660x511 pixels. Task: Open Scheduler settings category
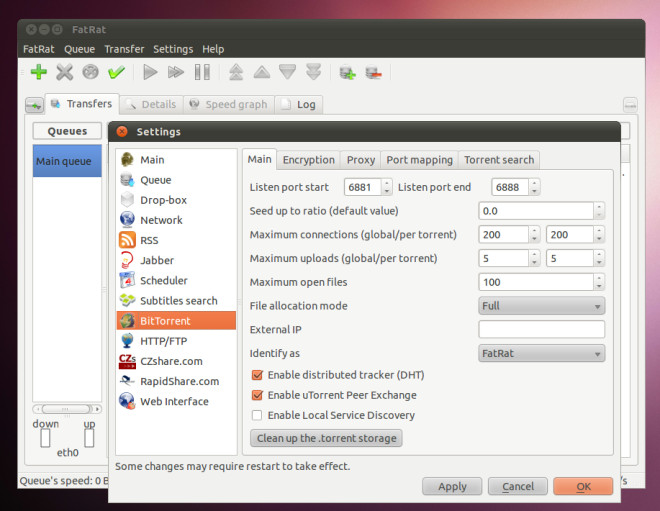[x=176, y=281]
